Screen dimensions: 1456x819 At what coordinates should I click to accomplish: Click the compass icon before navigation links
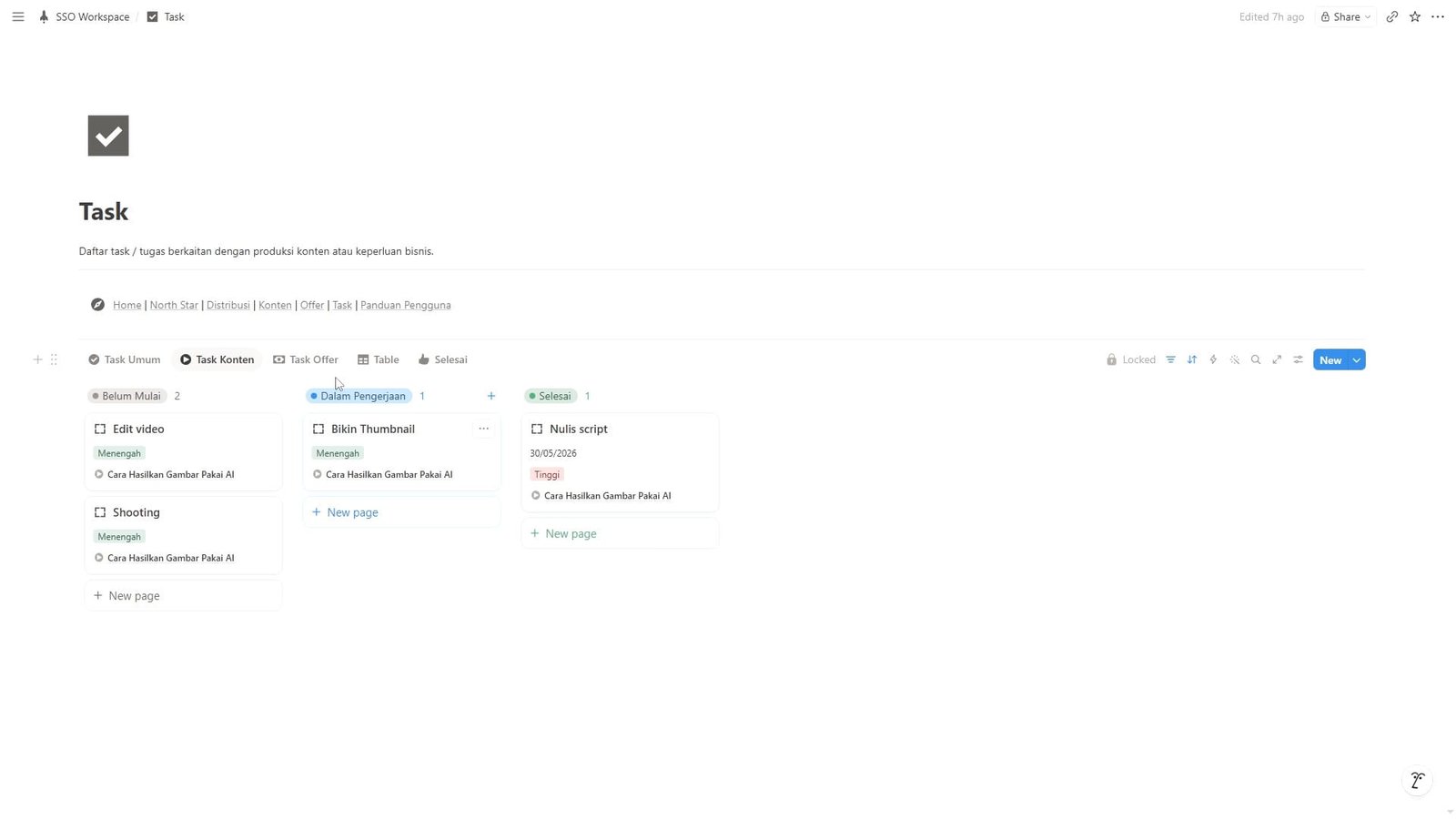click(x=97, y=305)
